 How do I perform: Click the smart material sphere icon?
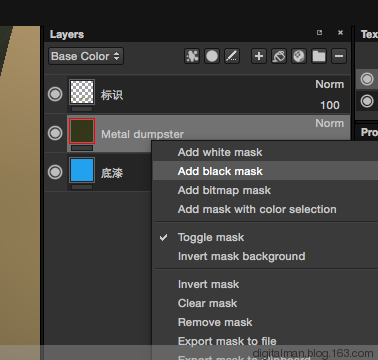click(299, 56)
